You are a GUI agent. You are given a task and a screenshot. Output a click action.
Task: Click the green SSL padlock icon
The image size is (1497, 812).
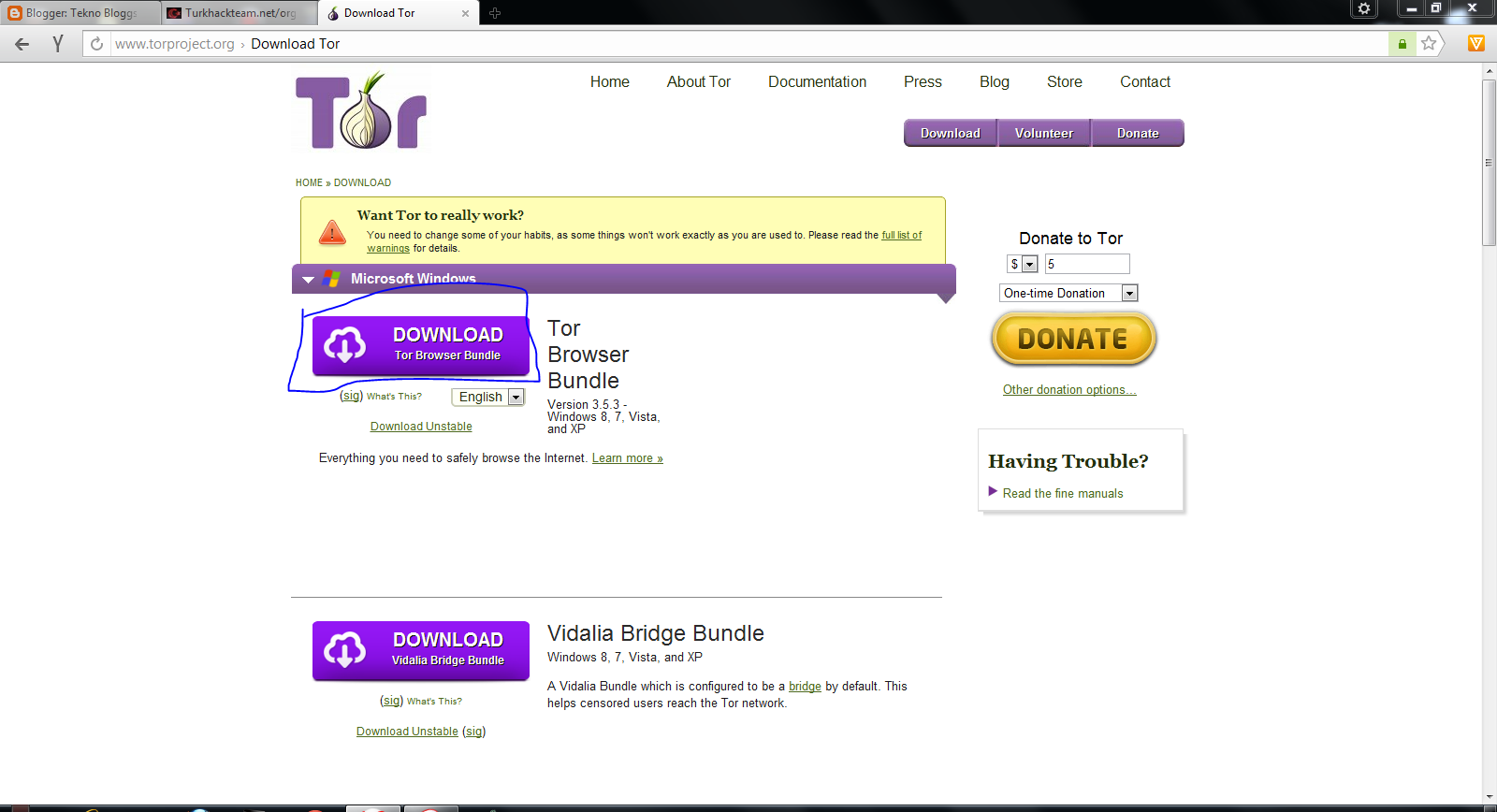[x=1402, y=44]
